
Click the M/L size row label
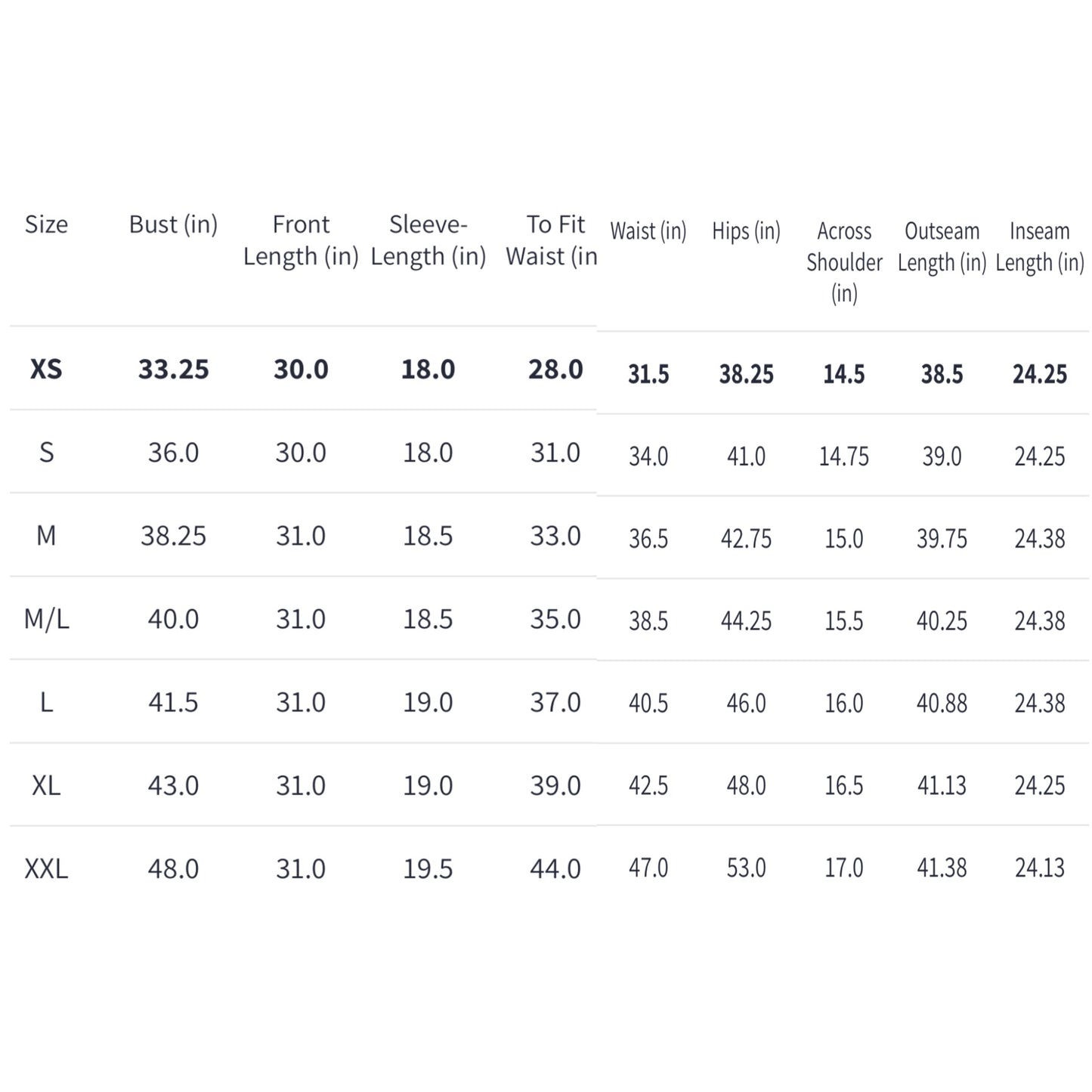pos(46,619)
